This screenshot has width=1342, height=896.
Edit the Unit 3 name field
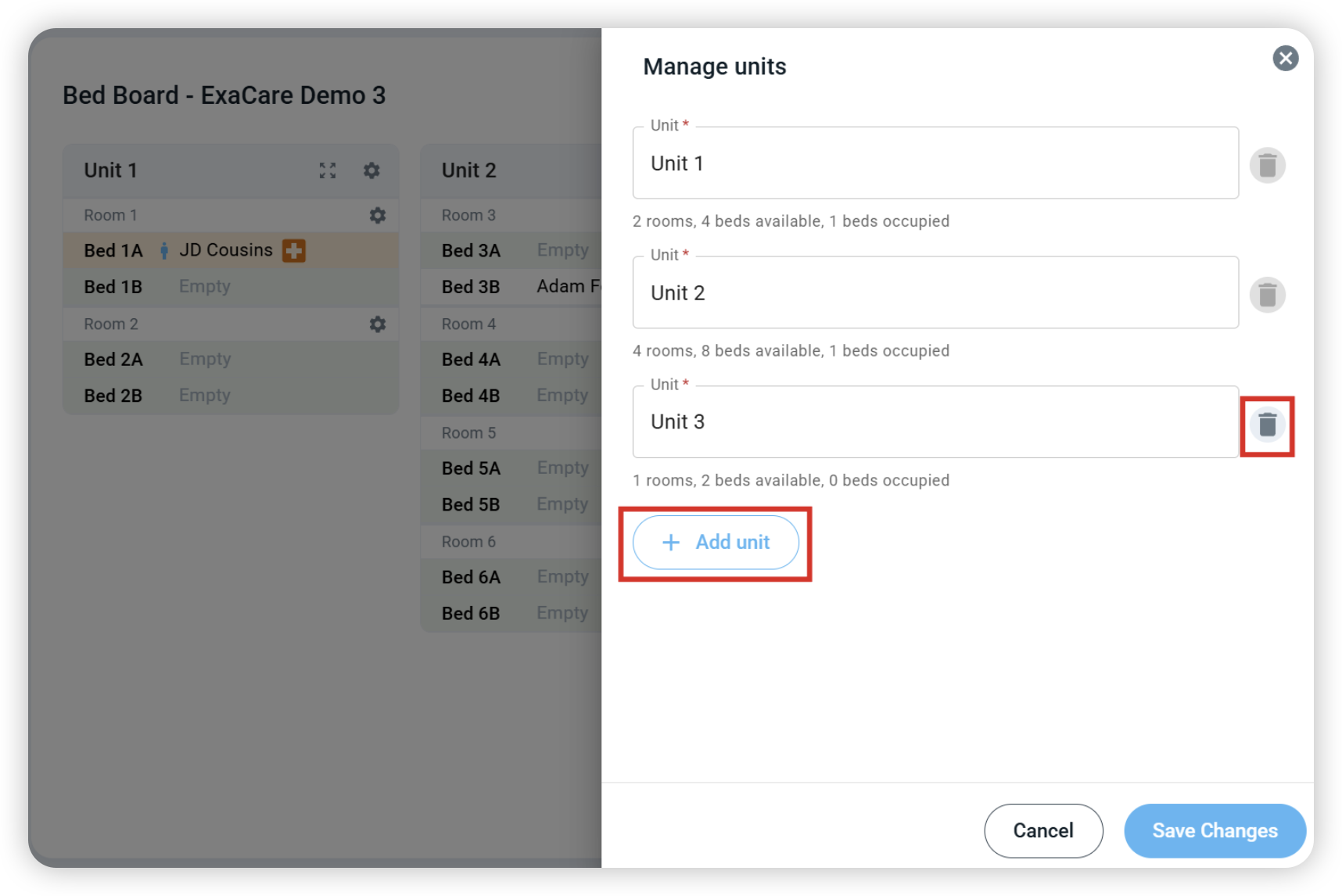[x=935, y=422]
